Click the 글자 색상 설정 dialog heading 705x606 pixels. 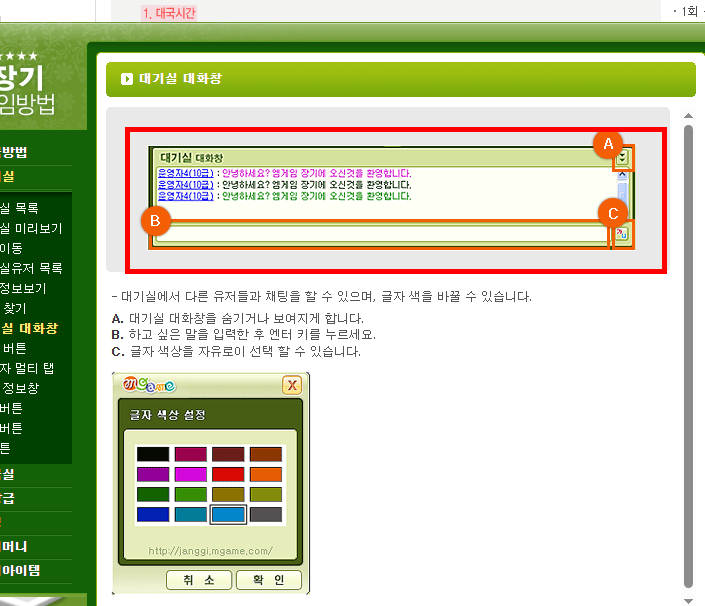167,414
